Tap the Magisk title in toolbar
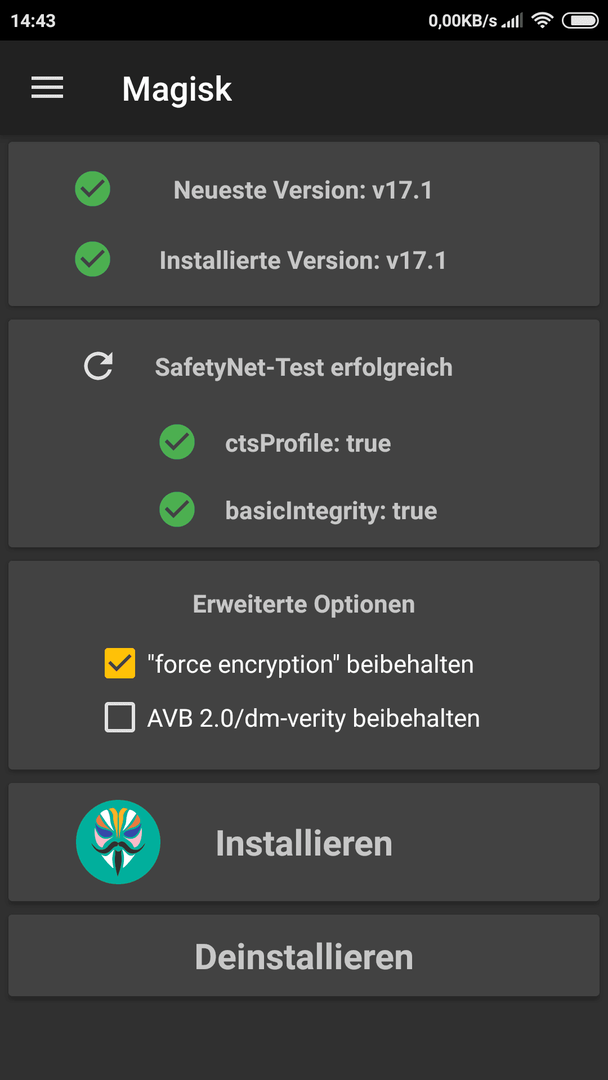This screenshot has width=608, height=1080. [177, 89]
